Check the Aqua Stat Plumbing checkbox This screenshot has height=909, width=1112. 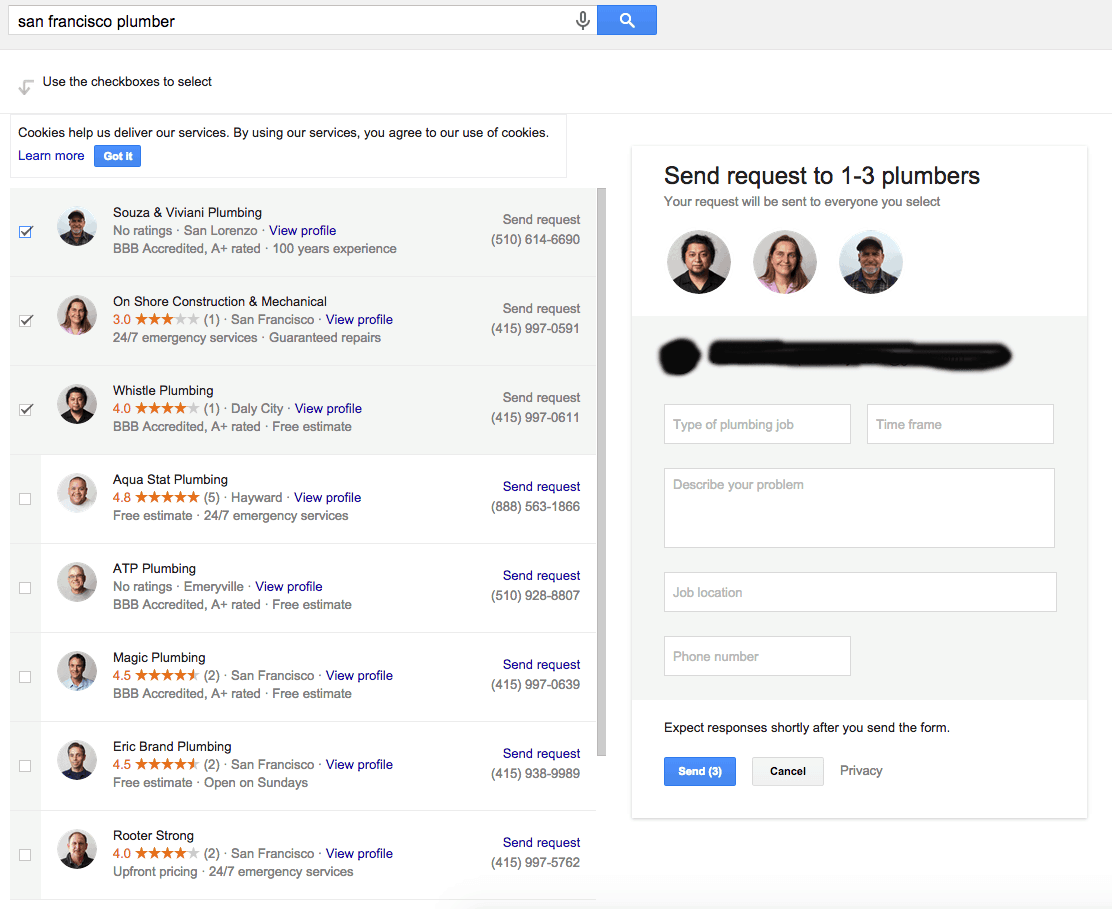25,499
